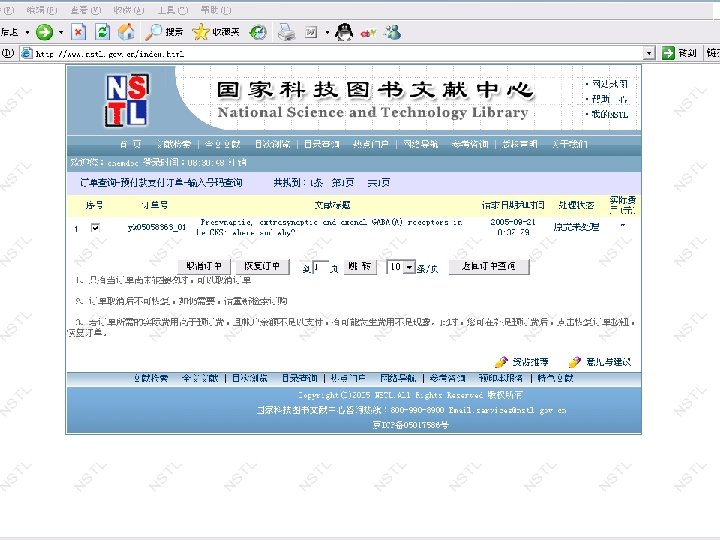Click the pencil icon at the far right footer
720x540 pixels.
coord(575,362)
